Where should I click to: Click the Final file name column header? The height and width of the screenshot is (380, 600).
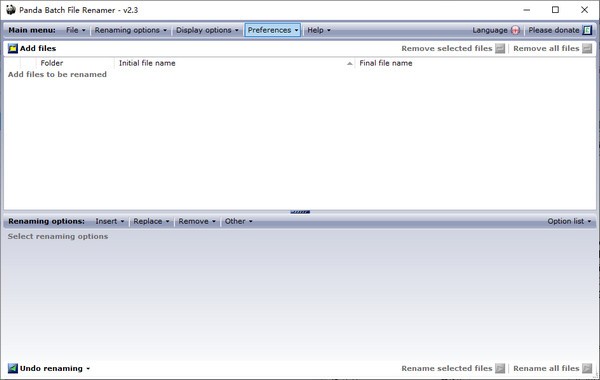(x=475, y=63)
